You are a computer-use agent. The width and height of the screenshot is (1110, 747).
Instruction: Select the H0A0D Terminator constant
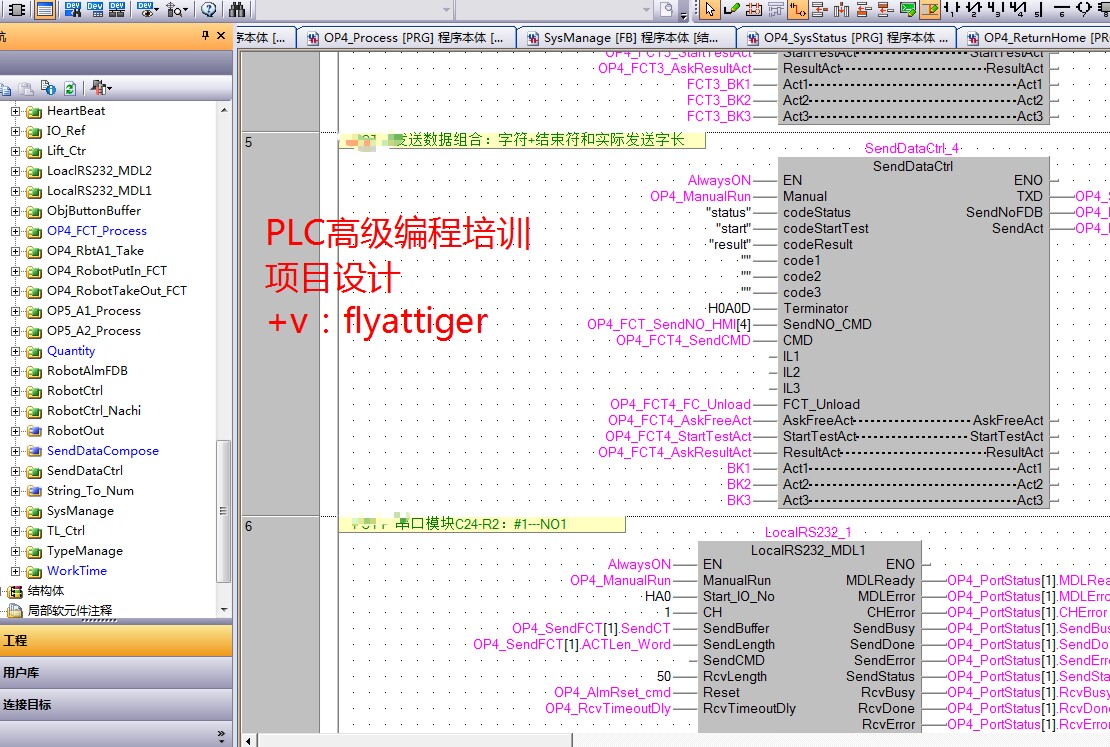pyautogui.click(x=728, y=308)
